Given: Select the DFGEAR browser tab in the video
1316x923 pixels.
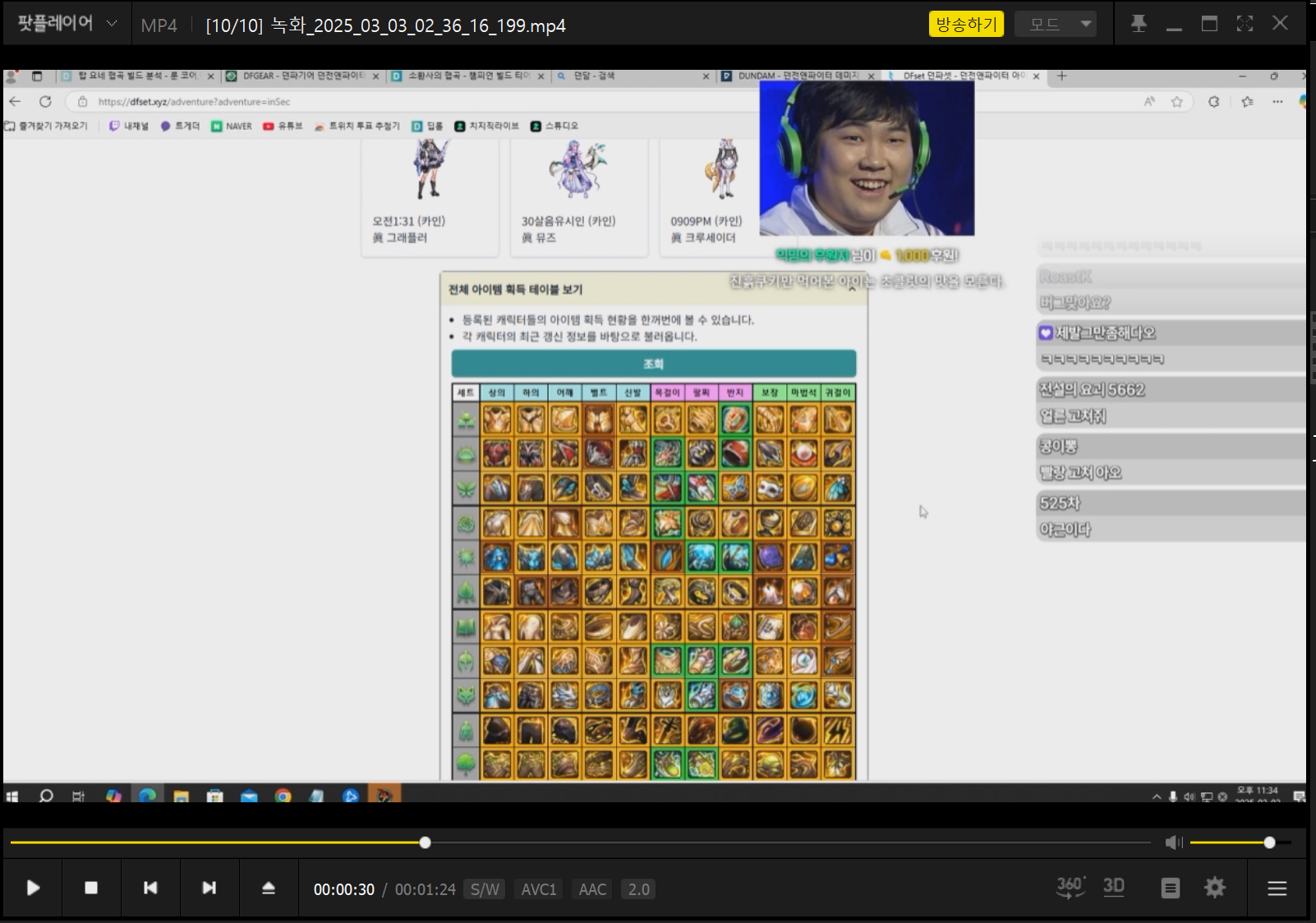Looking at the screenshot, I should coord(302,76).
